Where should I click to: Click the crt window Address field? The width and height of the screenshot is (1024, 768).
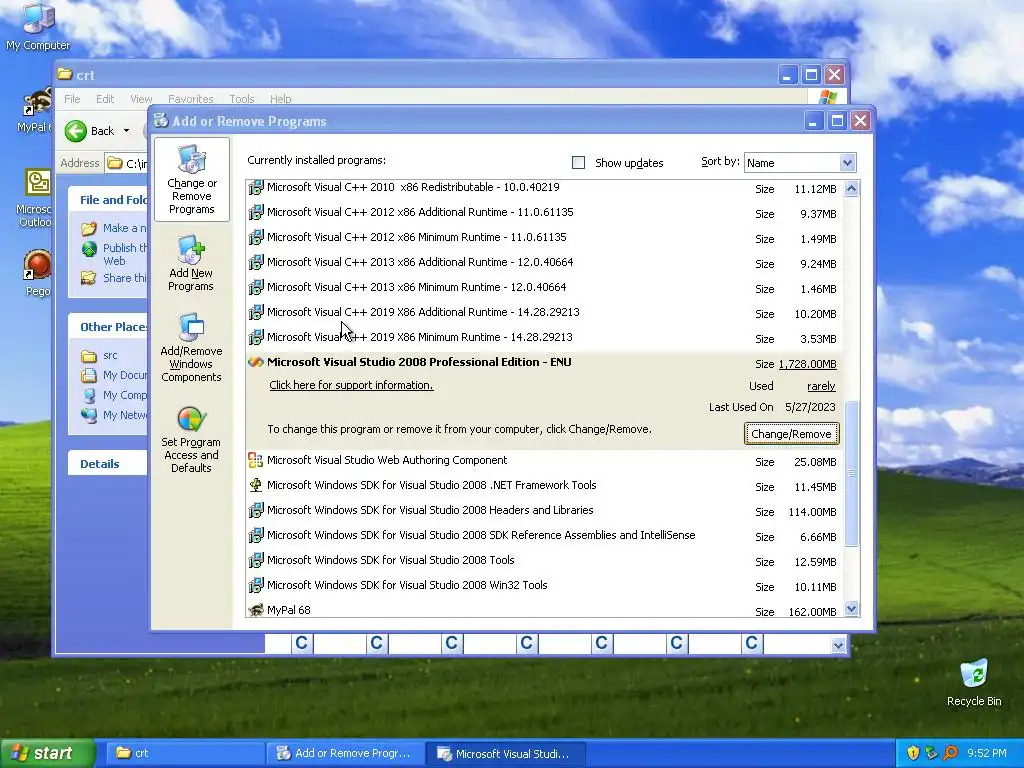tap(127, 163)
